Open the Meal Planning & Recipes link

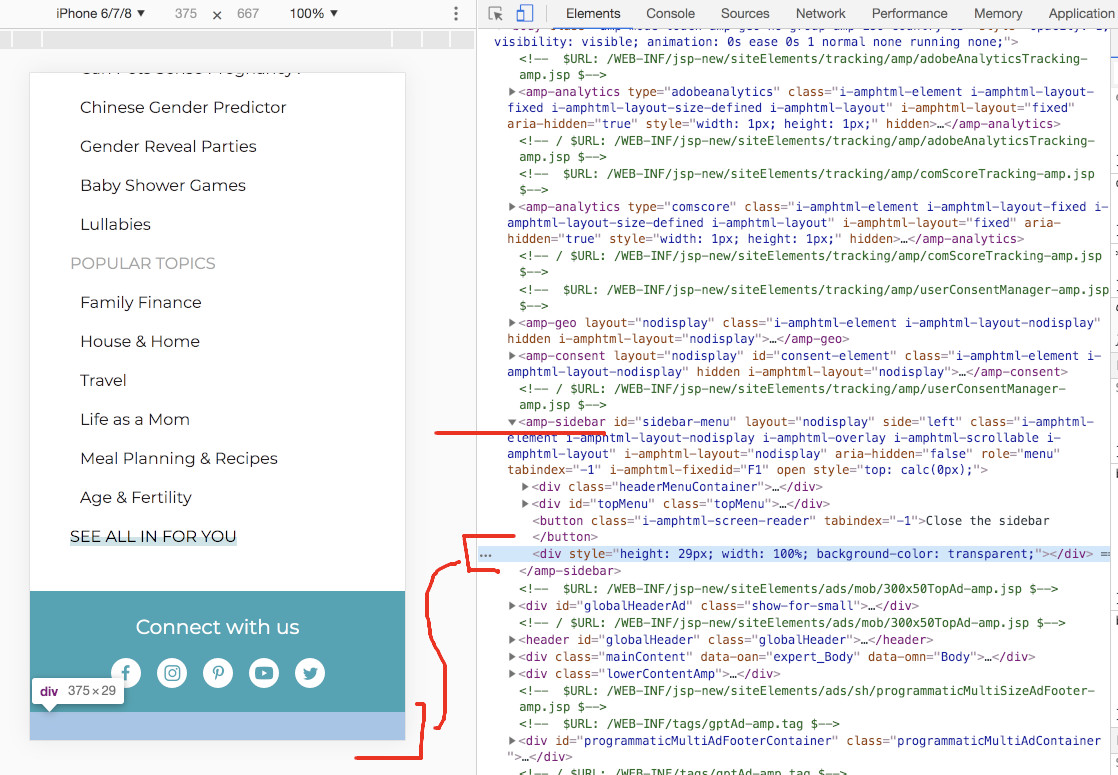tap(179, 459)
